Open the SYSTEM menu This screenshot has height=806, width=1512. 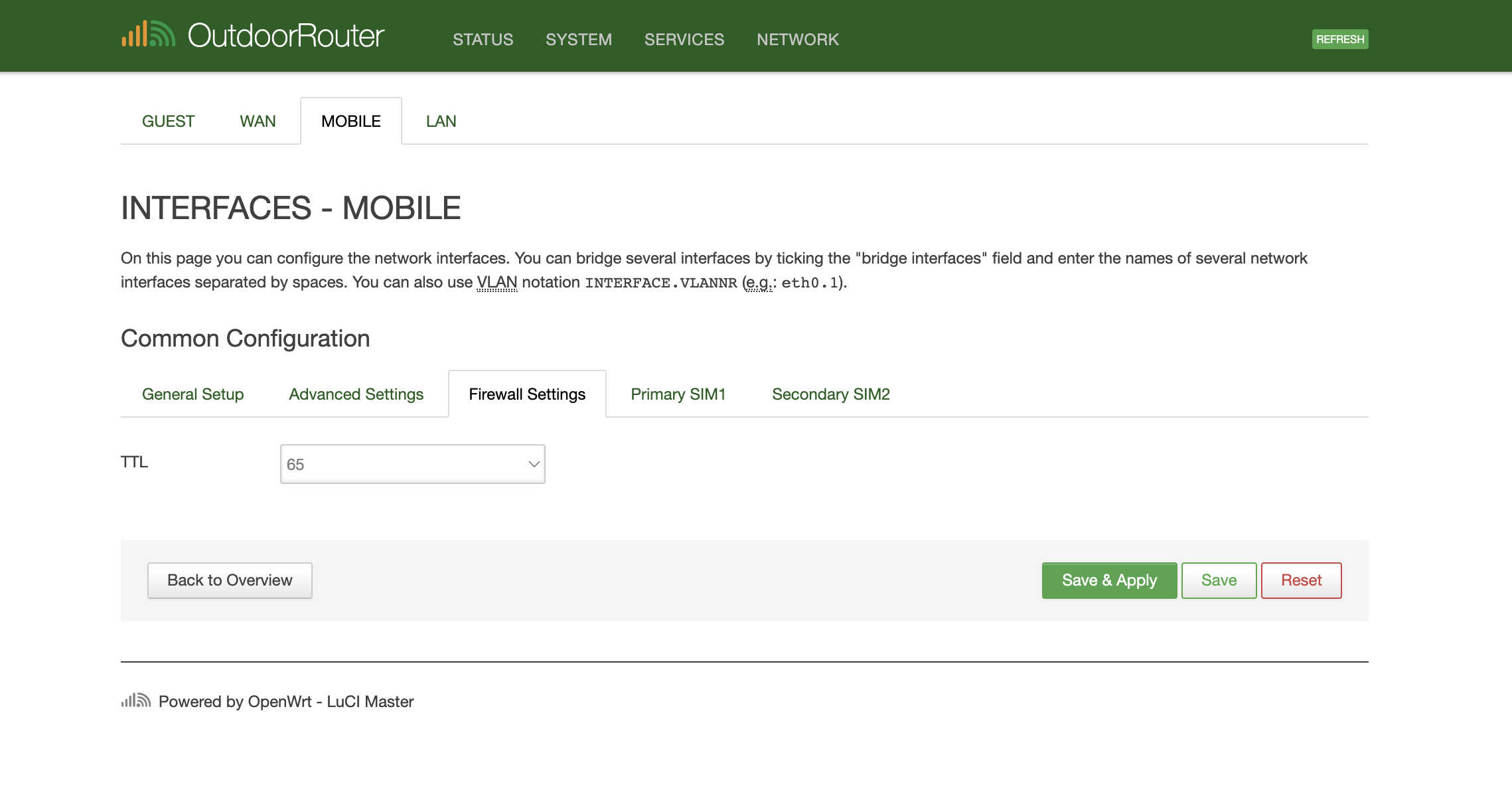pos(579,39)
